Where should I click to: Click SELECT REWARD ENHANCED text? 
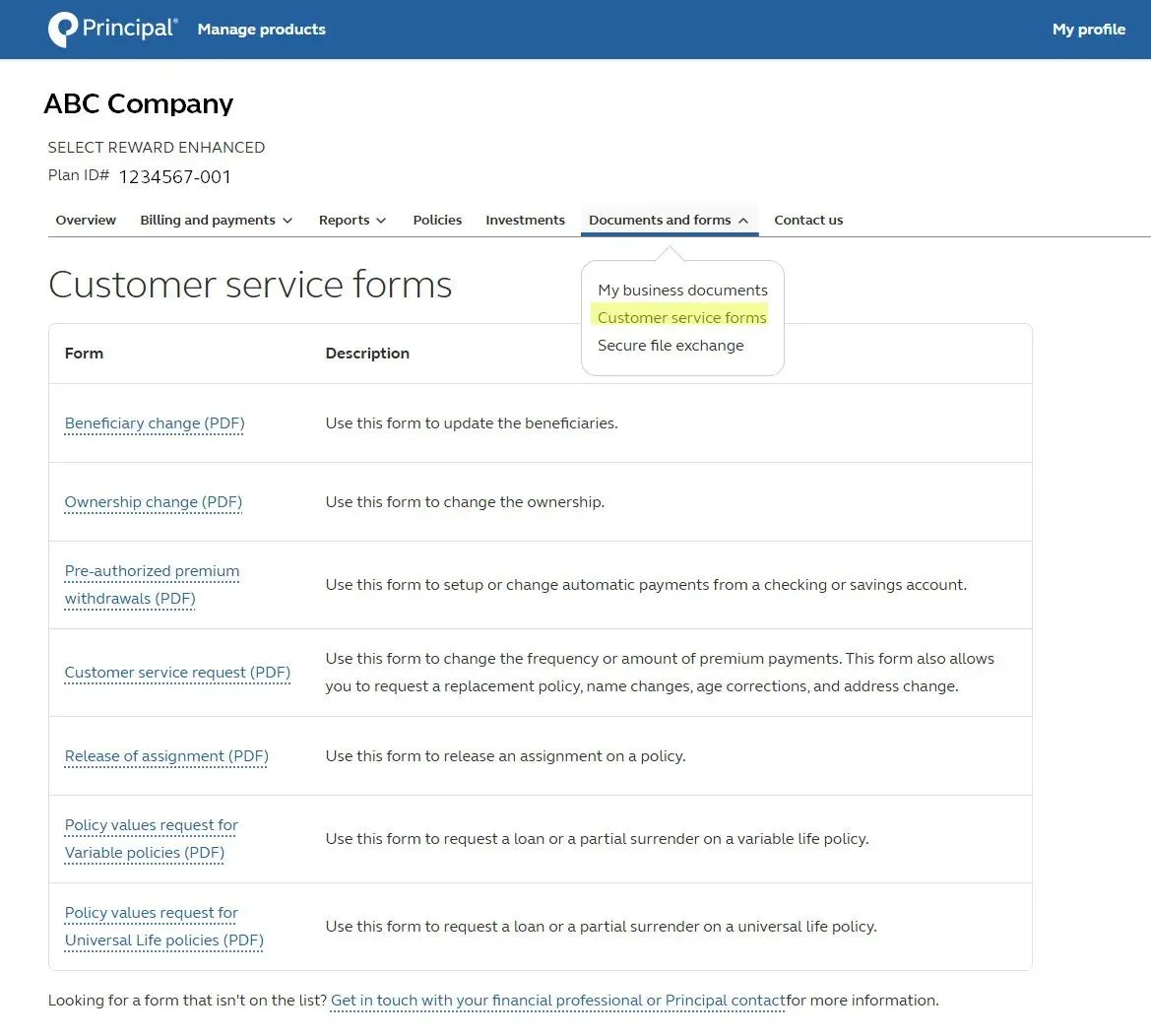click(x=157, y=147)
